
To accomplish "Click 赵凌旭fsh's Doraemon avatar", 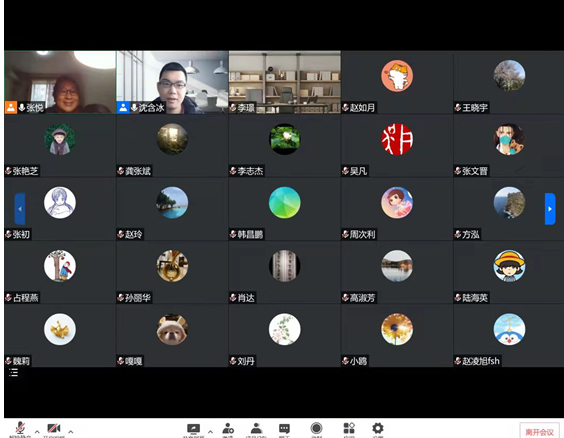I will click(x=509, y=329).
